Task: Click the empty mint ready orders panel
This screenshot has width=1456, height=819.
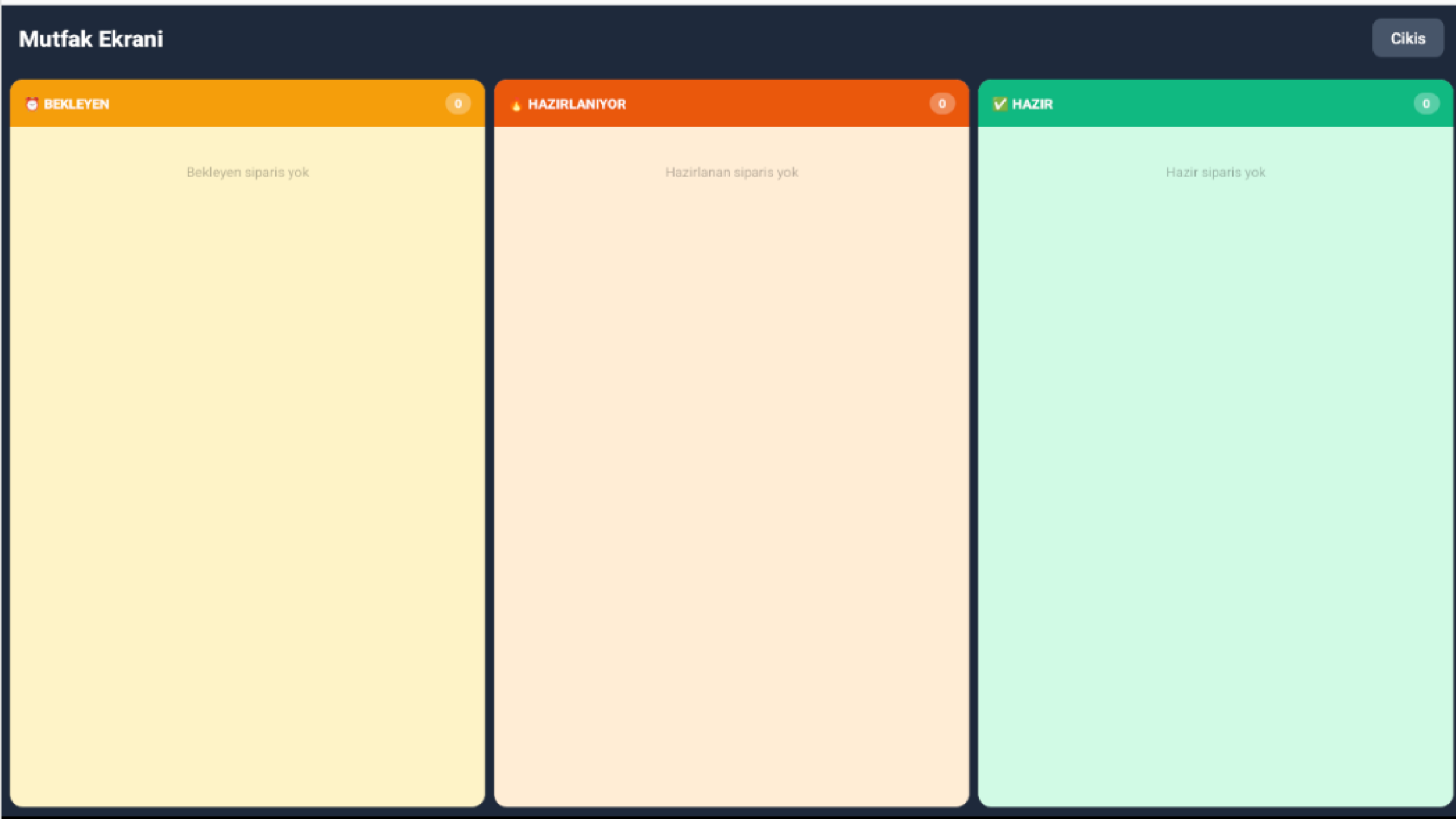Action: (x=1215, y=466)
